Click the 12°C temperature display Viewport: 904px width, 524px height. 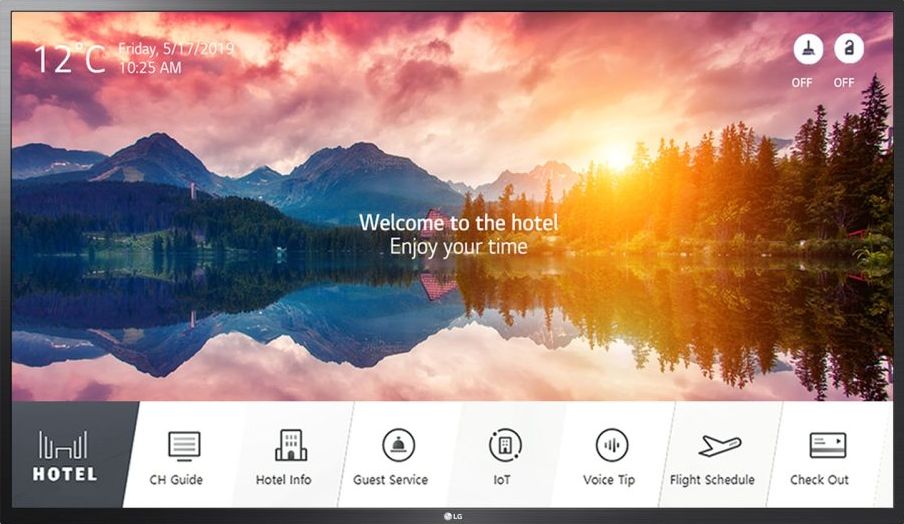[x=70, y=59]
